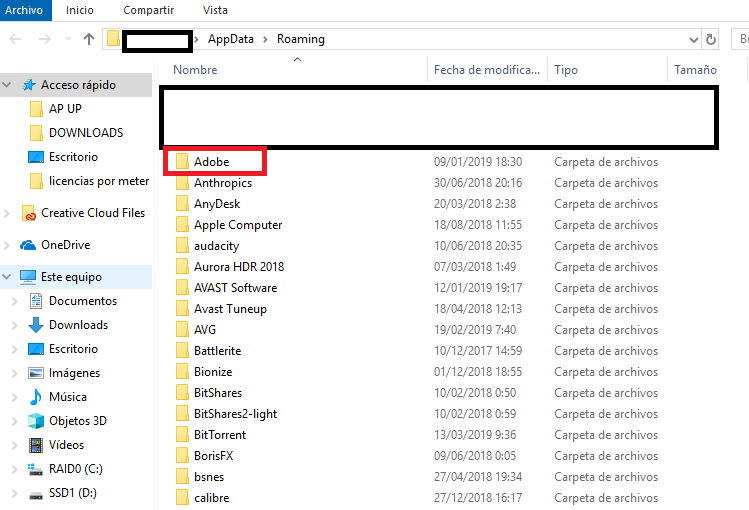This screenshot has width=749, height=510.
Task: Expand the Documentos tree node
Action: 15,301
